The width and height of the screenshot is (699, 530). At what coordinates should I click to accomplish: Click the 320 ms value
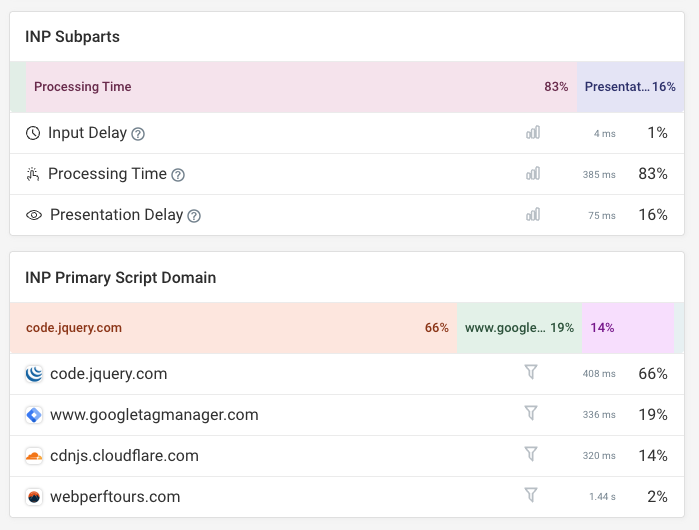tap(599, 456)
